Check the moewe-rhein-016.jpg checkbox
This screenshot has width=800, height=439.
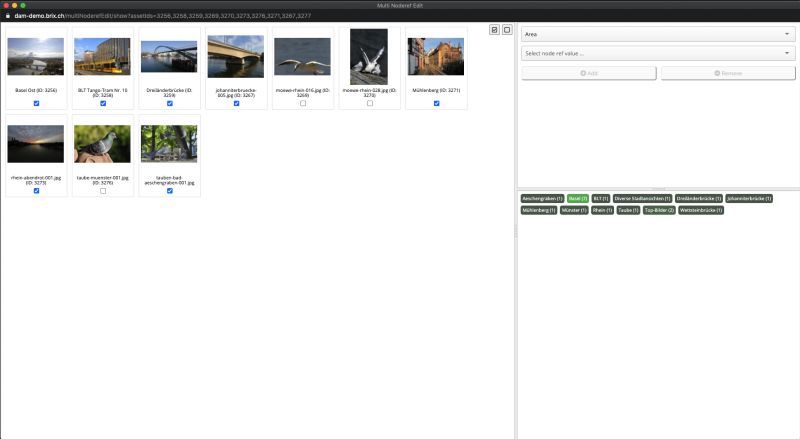coord(303,103)
